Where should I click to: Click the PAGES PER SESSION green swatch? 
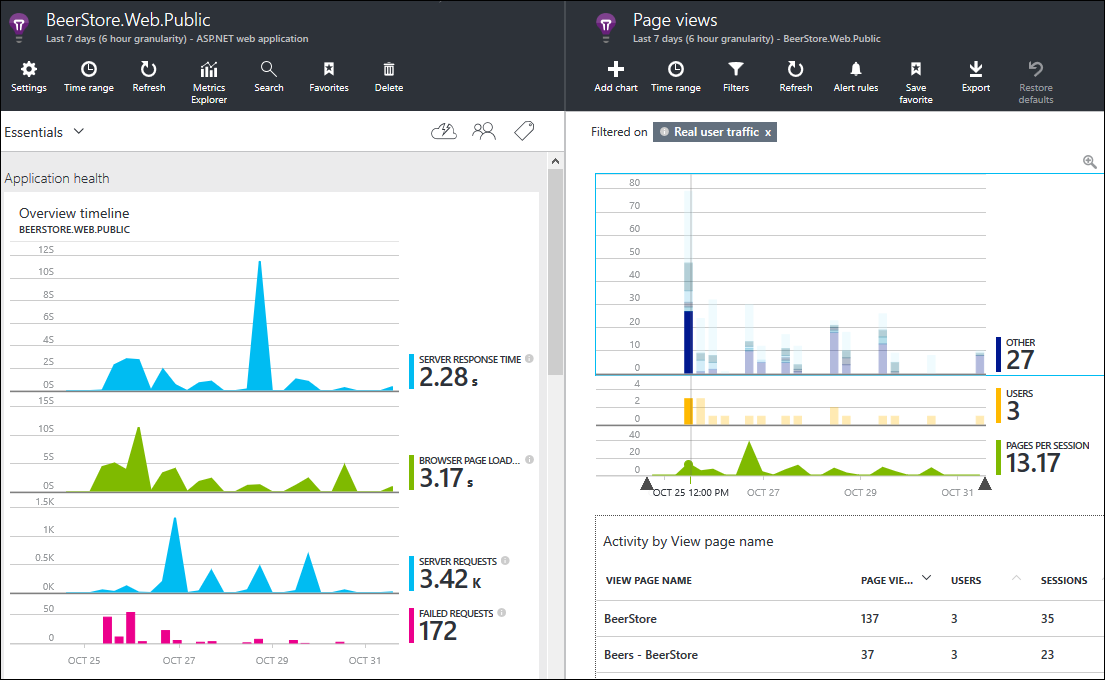[999, 457]
